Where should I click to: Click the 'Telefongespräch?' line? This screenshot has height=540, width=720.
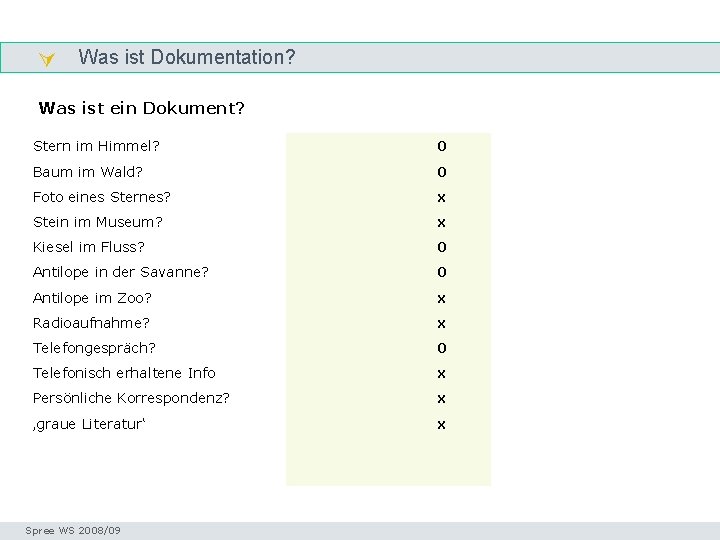pos(94,349)
